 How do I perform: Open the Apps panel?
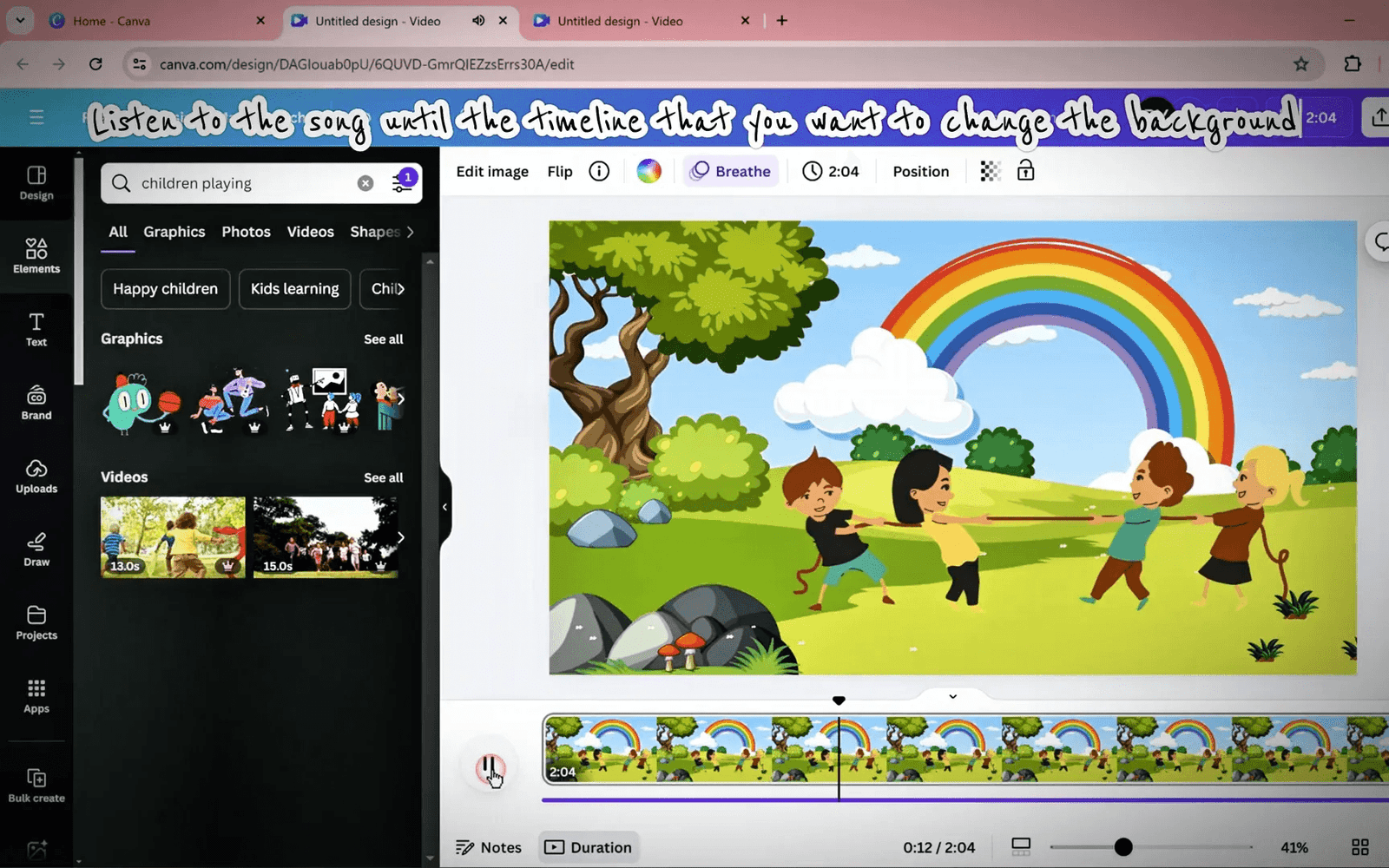tap(36, 696)
